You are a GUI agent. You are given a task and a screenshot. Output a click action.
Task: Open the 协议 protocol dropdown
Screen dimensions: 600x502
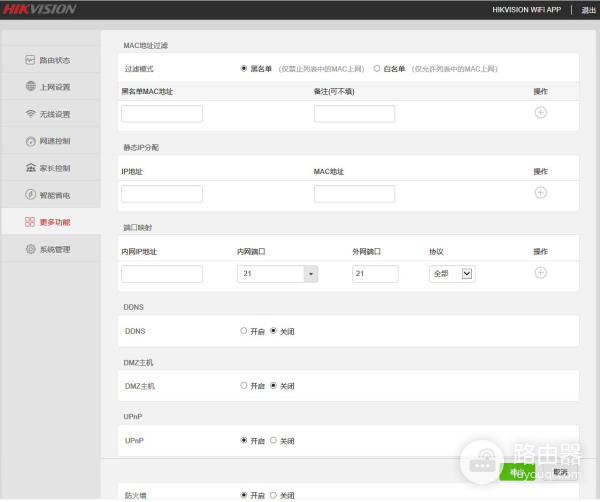452,274
